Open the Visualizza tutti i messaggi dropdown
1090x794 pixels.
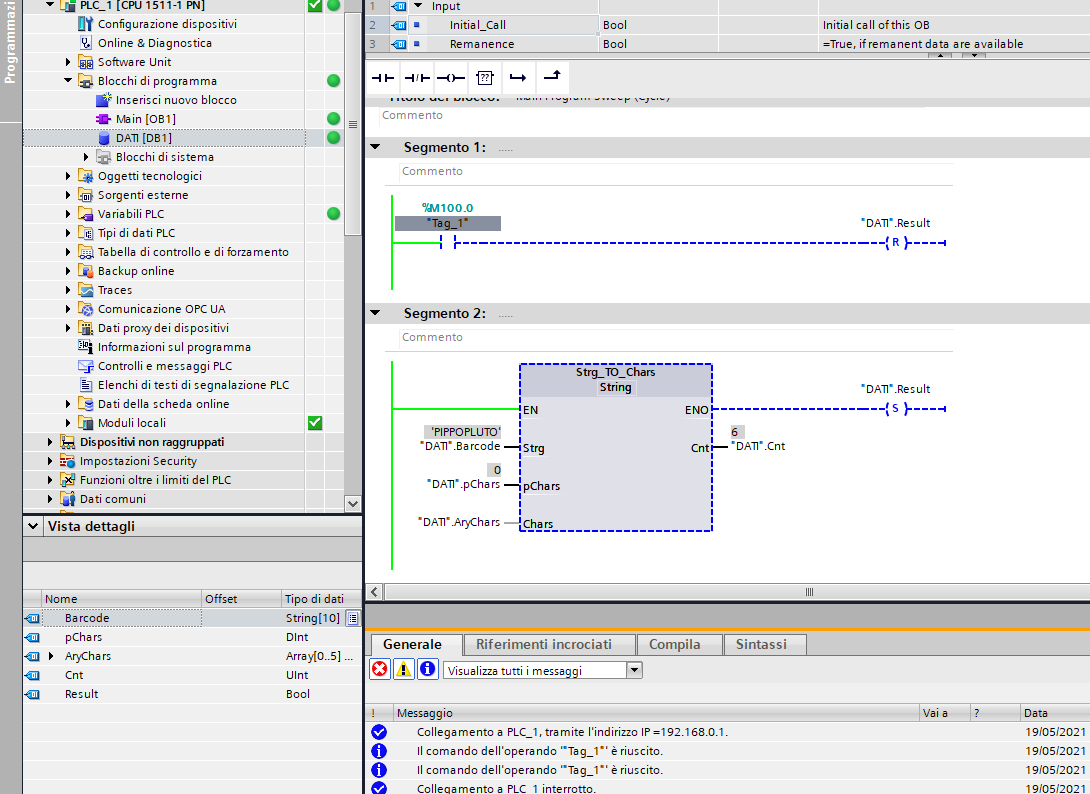point(634,670)
